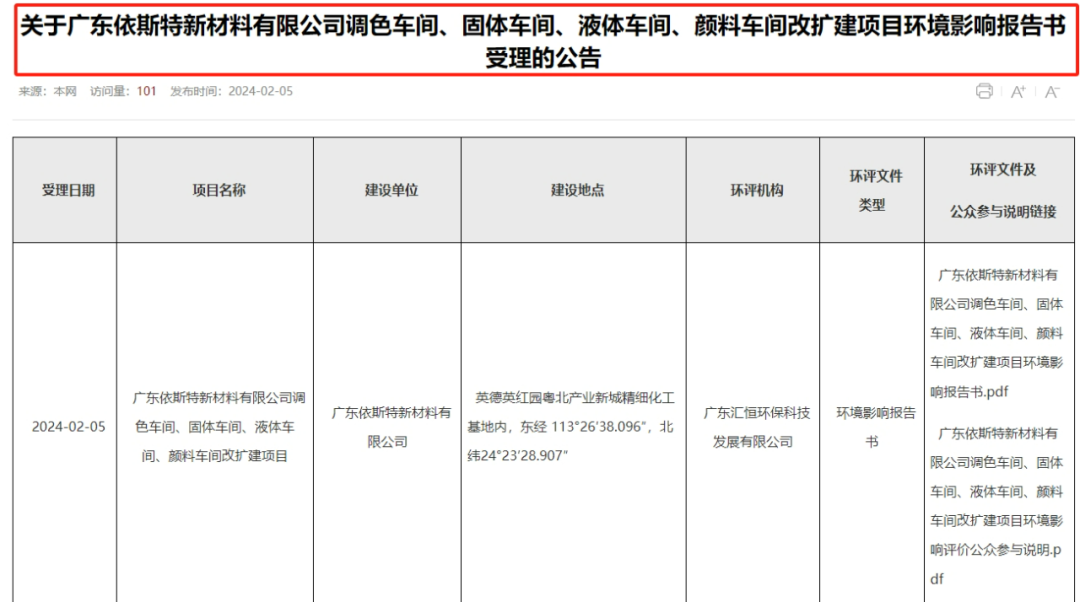
Task: Click the print page icon
Action: point(984,92)
